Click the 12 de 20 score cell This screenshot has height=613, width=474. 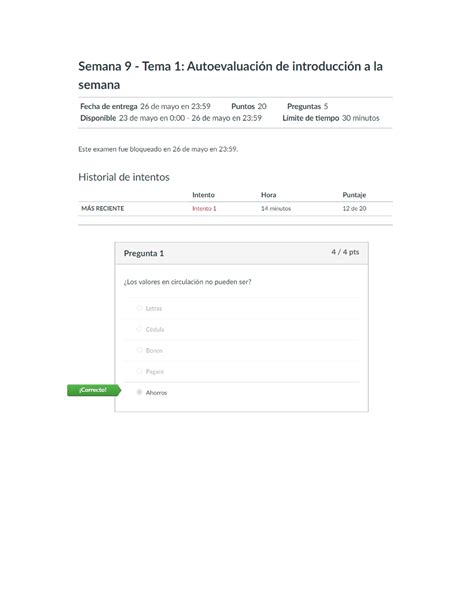click(354, 208)
